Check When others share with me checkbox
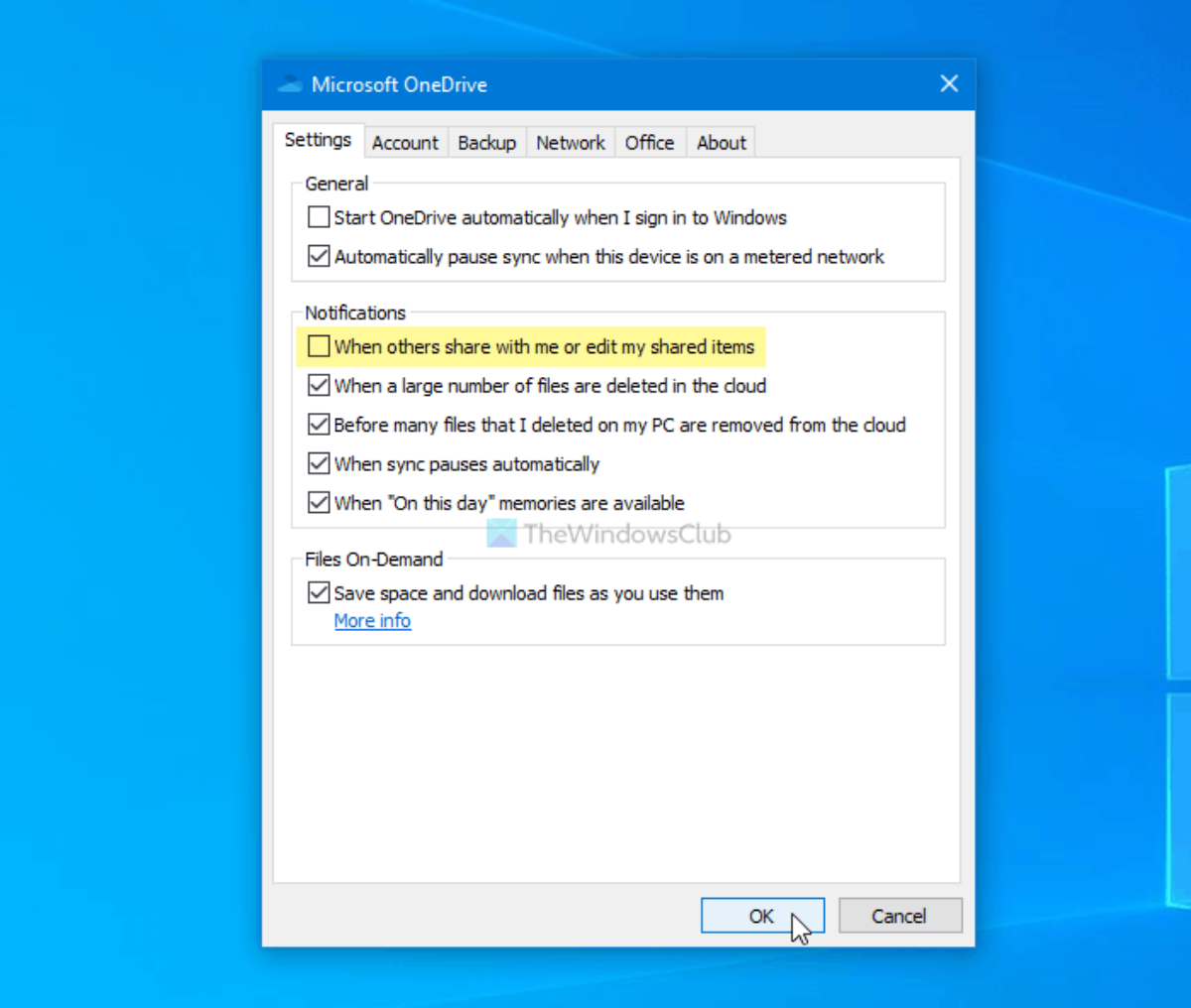This screenshot has height=1008, width=1191. [x=319, y=346]
